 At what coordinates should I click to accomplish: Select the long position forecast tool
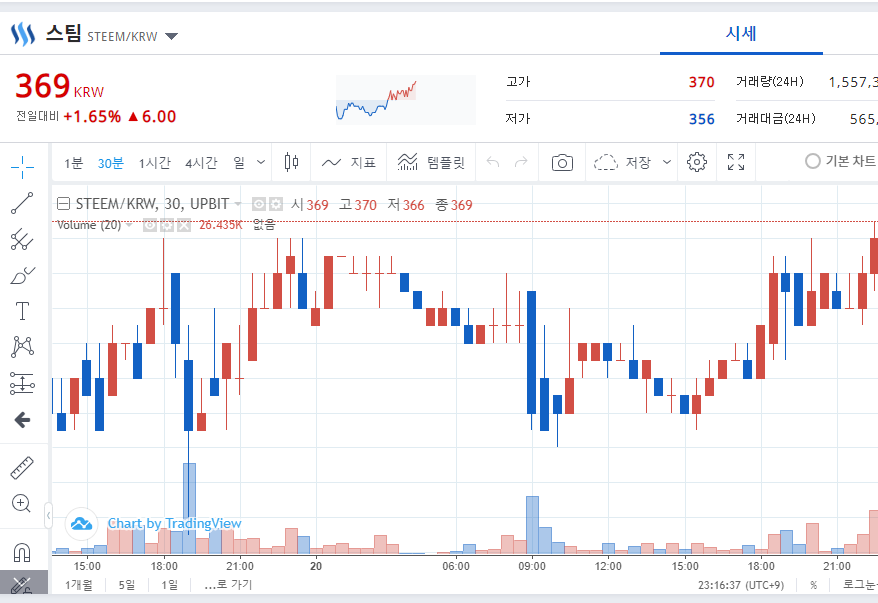click(22, 384)
